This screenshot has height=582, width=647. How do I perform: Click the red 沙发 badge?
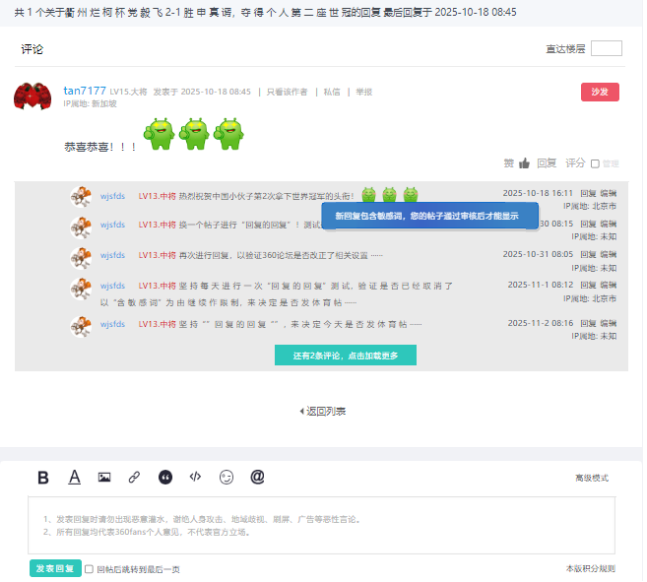tap(600, 92)
